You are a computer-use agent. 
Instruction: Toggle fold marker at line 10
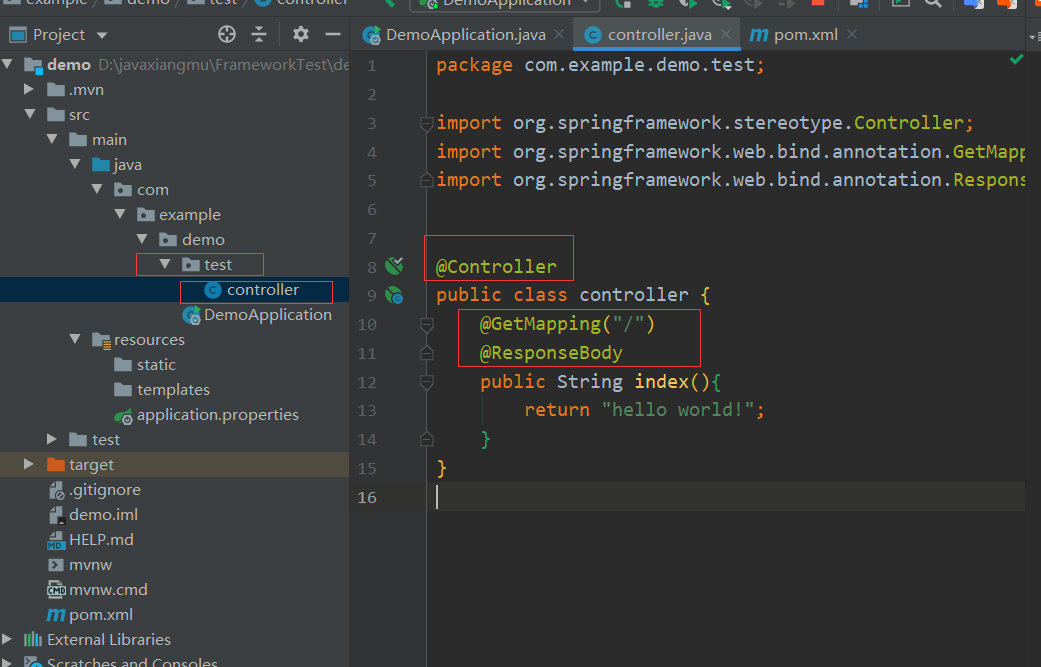coord(427,325)
